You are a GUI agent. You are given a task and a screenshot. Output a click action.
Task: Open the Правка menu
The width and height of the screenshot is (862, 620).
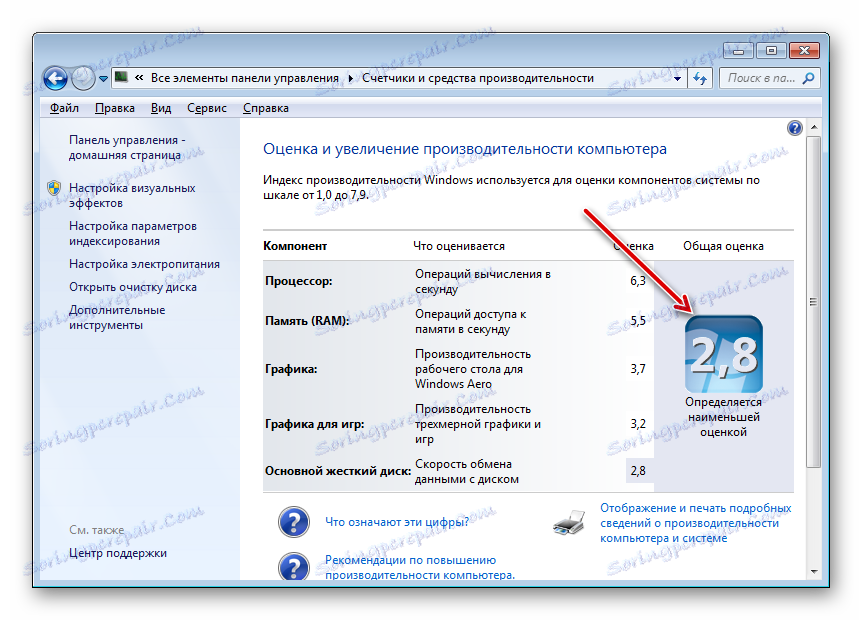(x=115, y=108)
